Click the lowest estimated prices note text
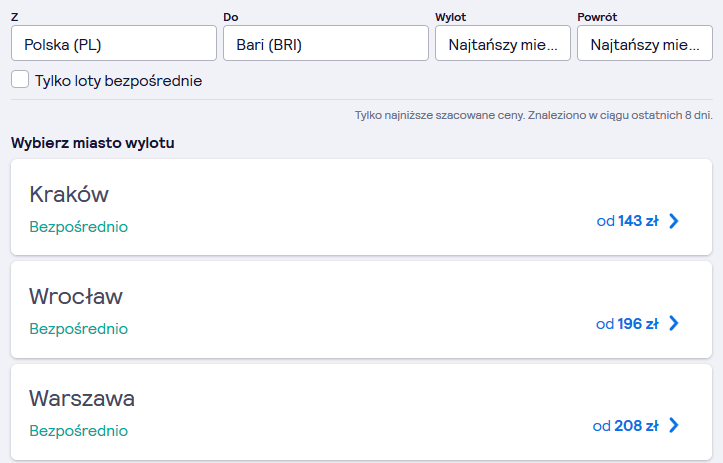The image size is (723, 463). [533, 115]
